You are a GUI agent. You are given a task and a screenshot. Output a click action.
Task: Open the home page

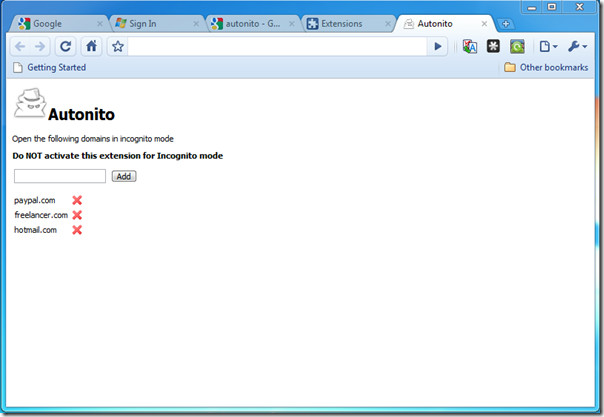click(x=91, y=47)
